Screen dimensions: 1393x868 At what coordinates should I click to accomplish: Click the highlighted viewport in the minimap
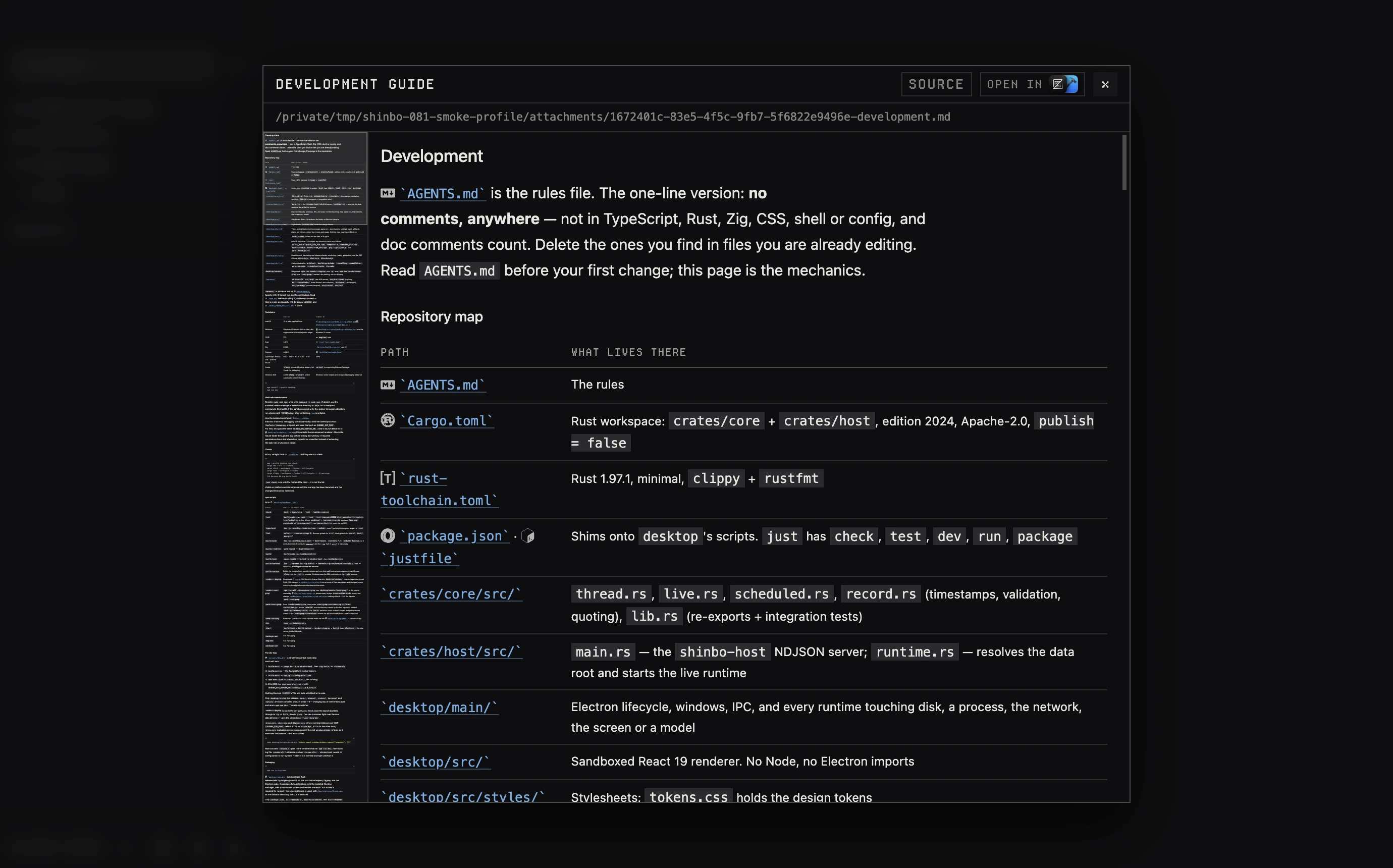pos(315,179)
